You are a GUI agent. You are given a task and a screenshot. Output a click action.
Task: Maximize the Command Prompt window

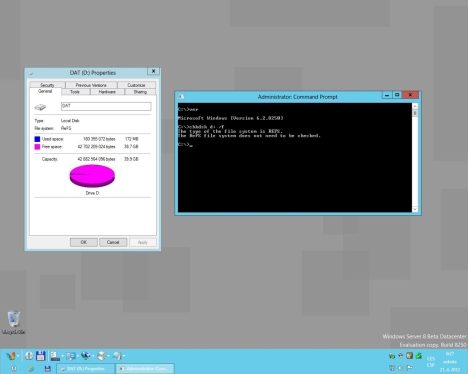click(397, 95)
